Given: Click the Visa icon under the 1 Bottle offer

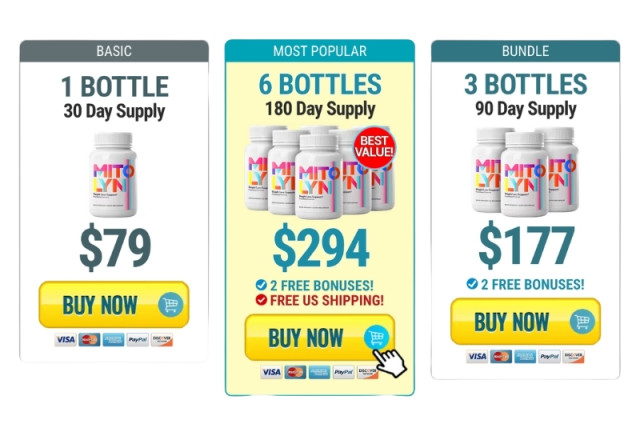Looking at the screenshot, I should [x=66, y=339].
